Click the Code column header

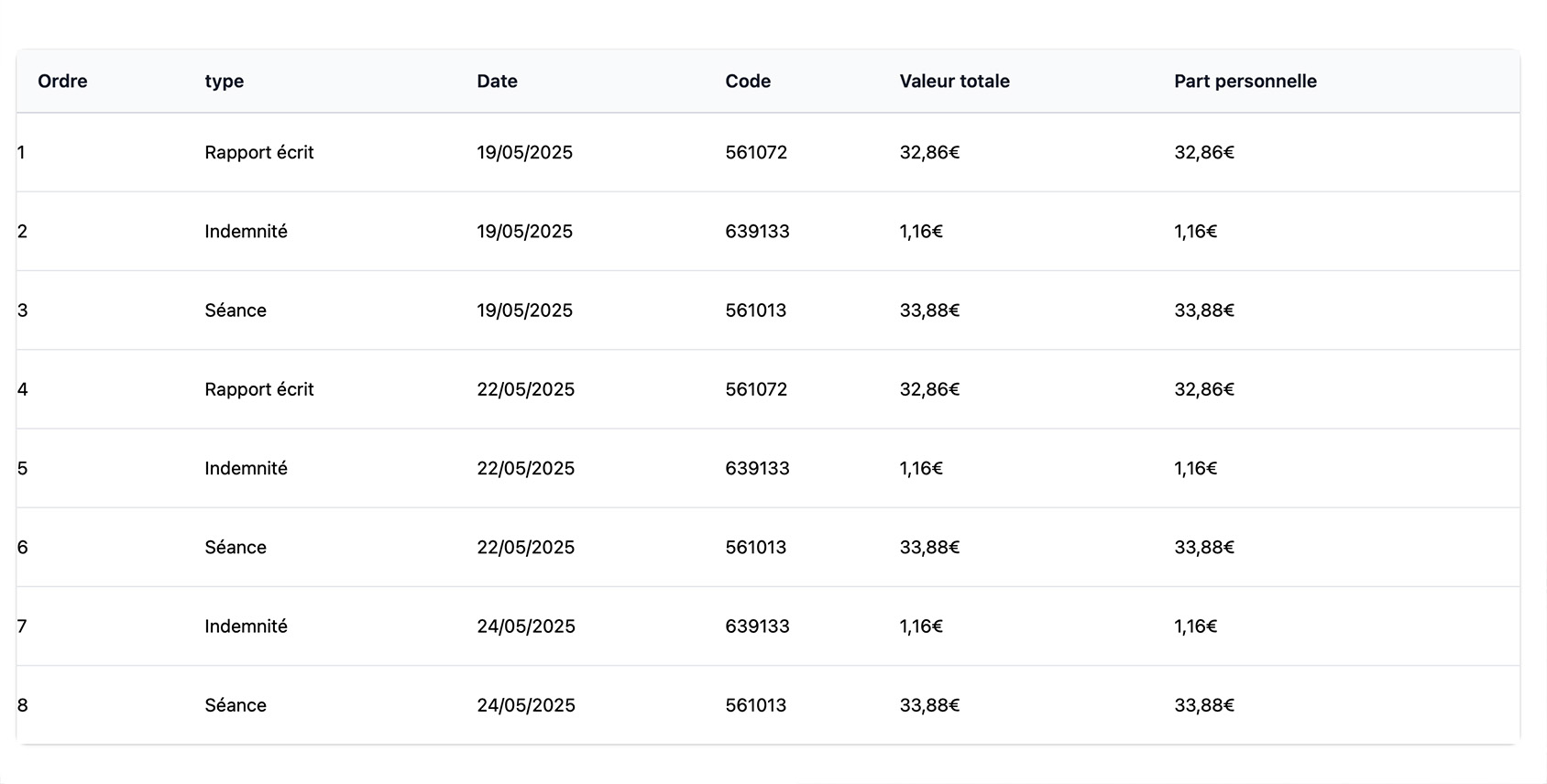click(x=748, y=82)
